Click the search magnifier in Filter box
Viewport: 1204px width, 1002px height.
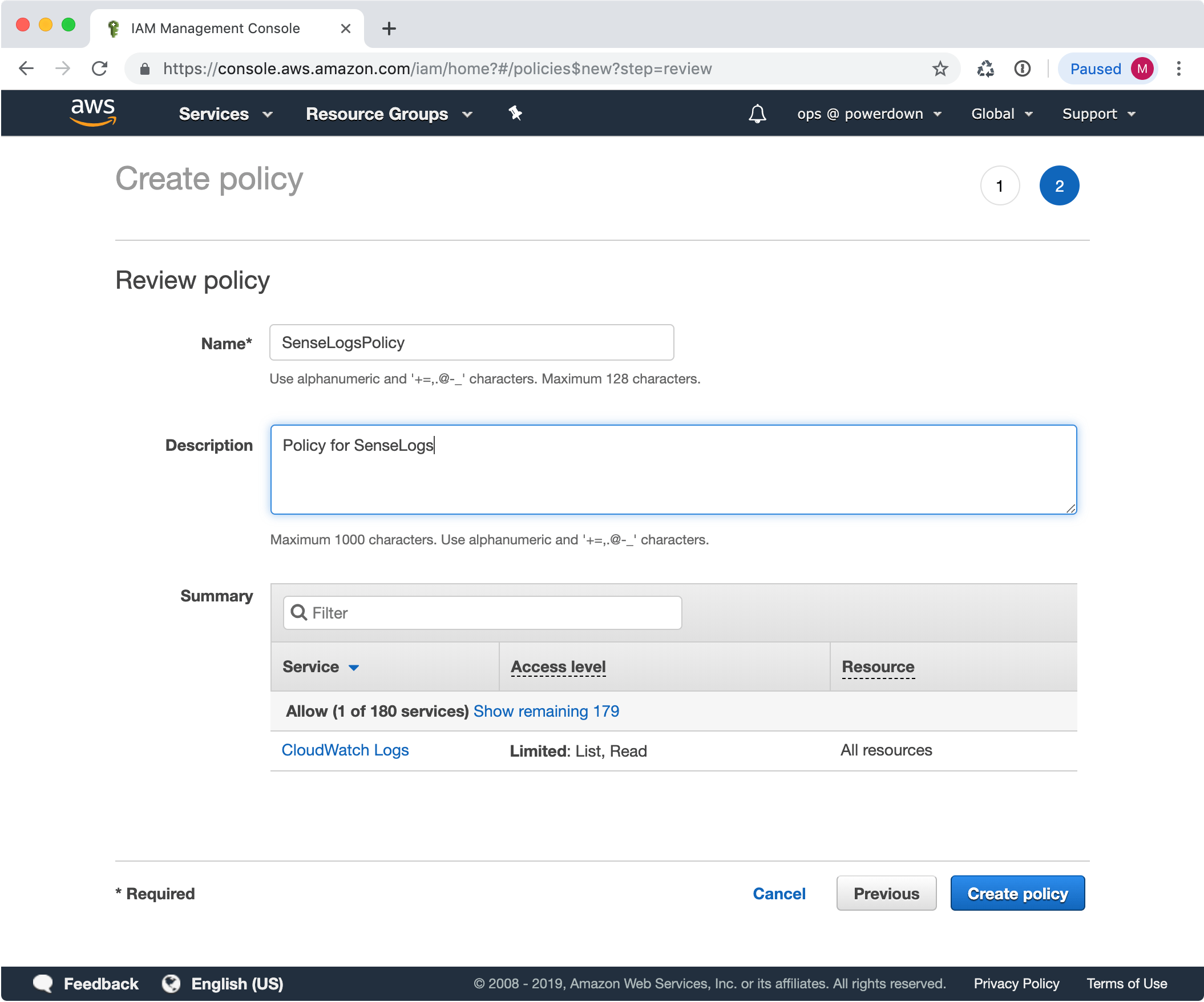coord(298,613)
